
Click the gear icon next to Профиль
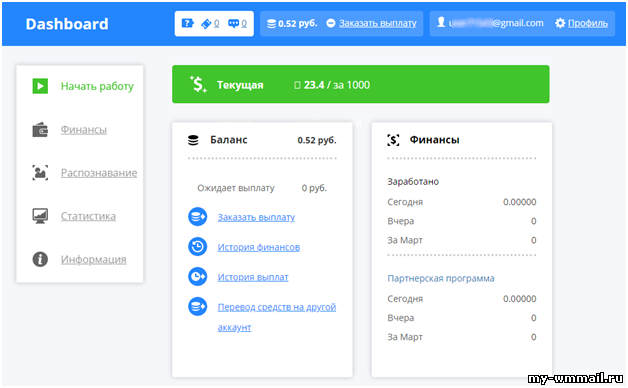coord(560,23)
